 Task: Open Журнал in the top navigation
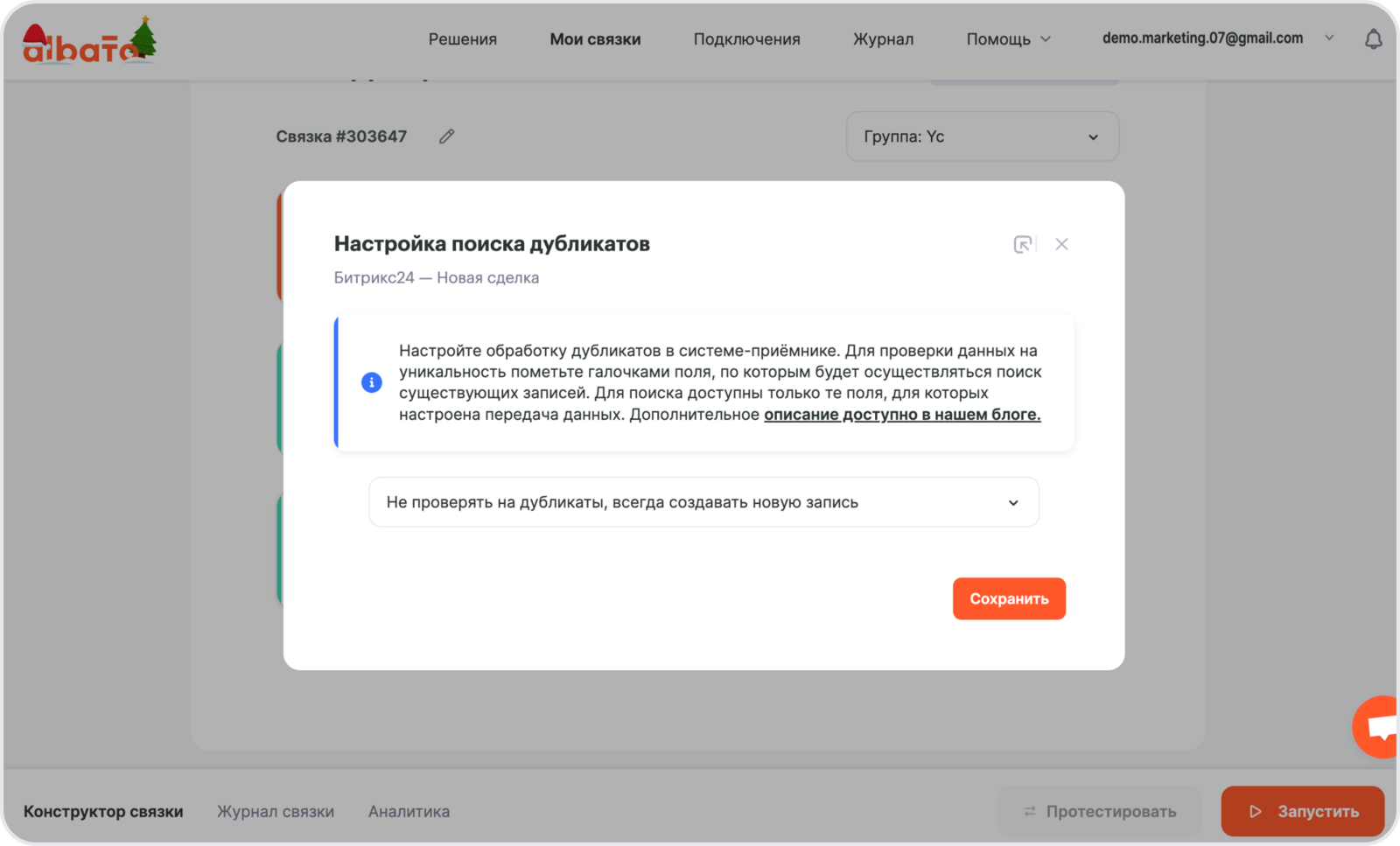click(883, 39)
